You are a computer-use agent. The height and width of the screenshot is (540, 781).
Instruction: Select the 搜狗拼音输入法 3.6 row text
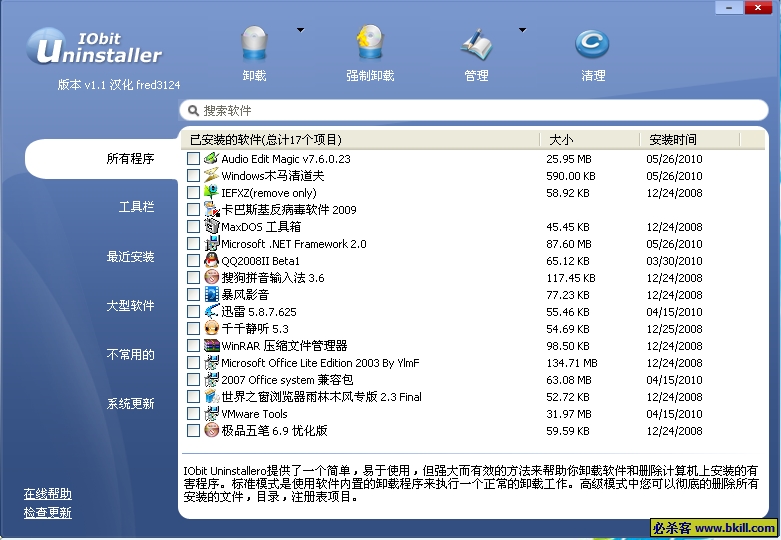coord(272,277)
